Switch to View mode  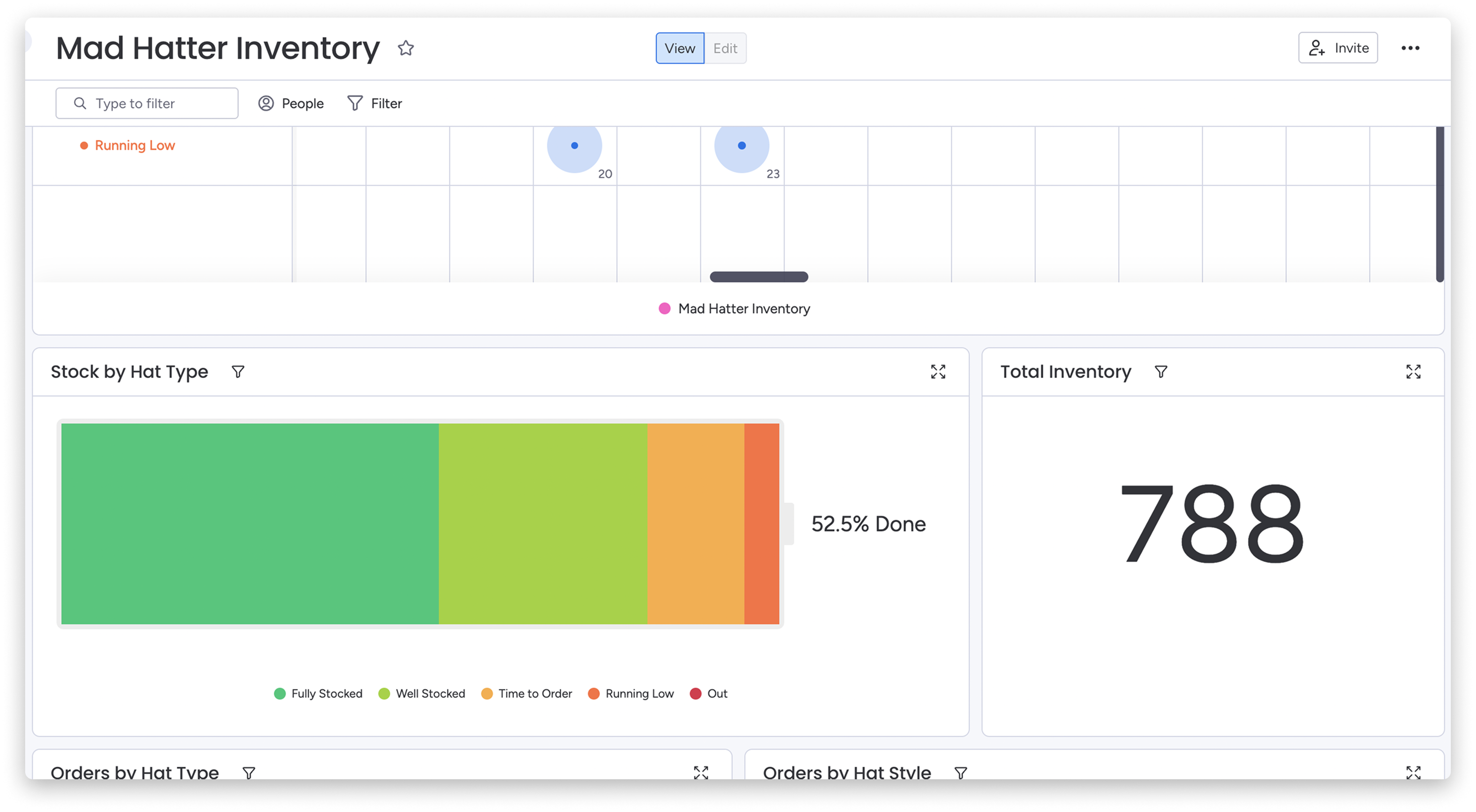tap(680, 48)
